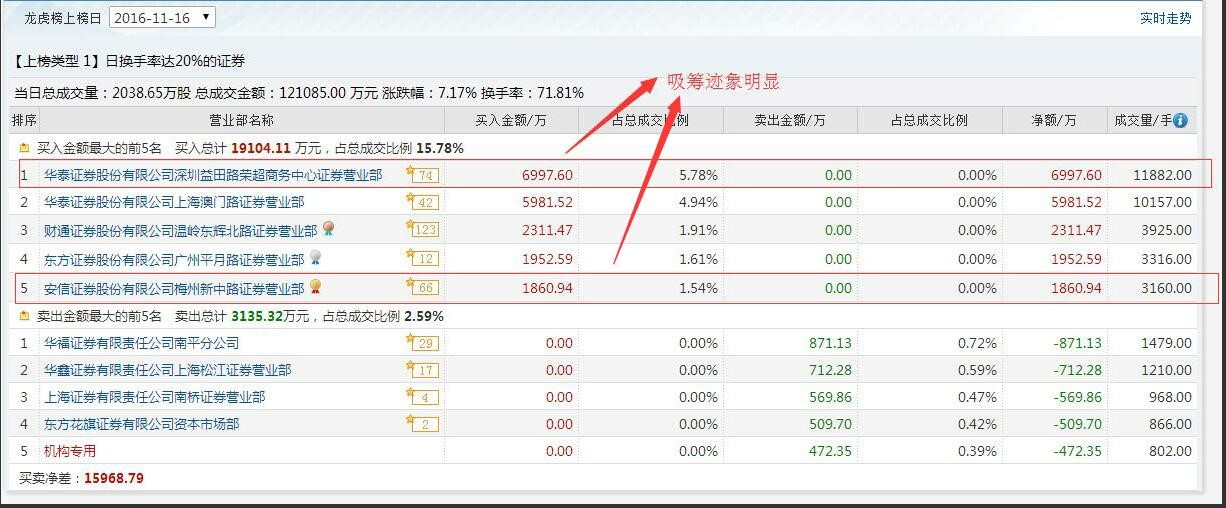Click the 净额/万 column header
The image size is (1226, 508).
coord(1054,121)
